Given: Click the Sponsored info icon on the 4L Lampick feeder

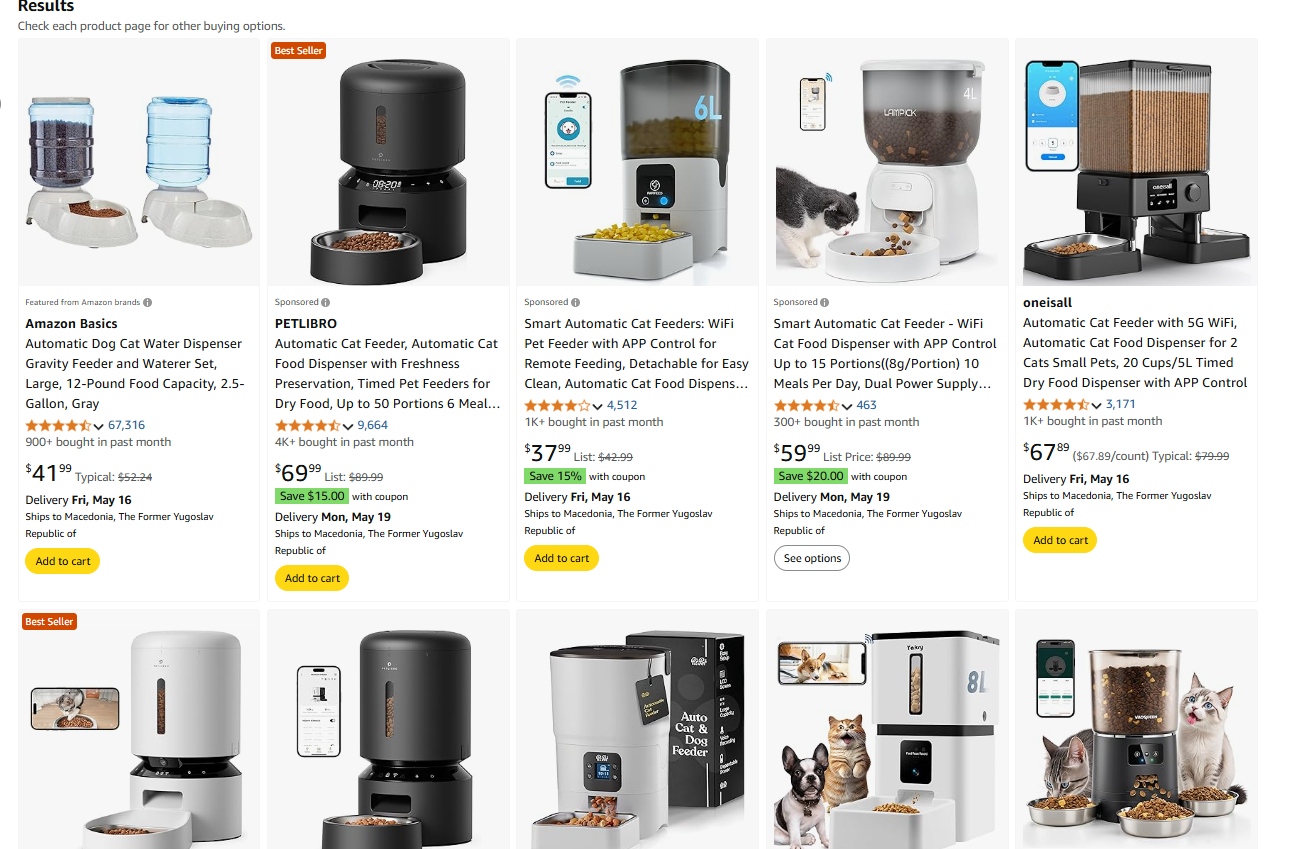Looking at the screenshot, I should [824, 302].
